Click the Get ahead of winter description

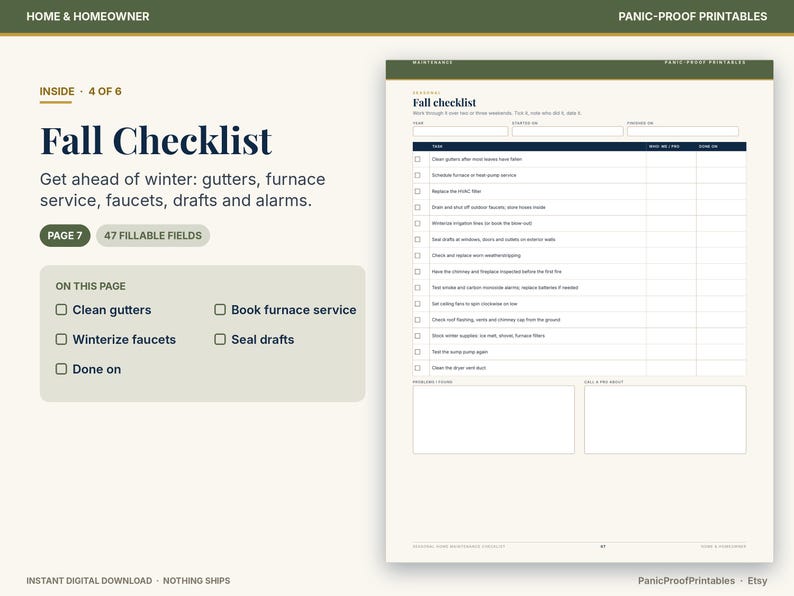click(x=183, y=190)
